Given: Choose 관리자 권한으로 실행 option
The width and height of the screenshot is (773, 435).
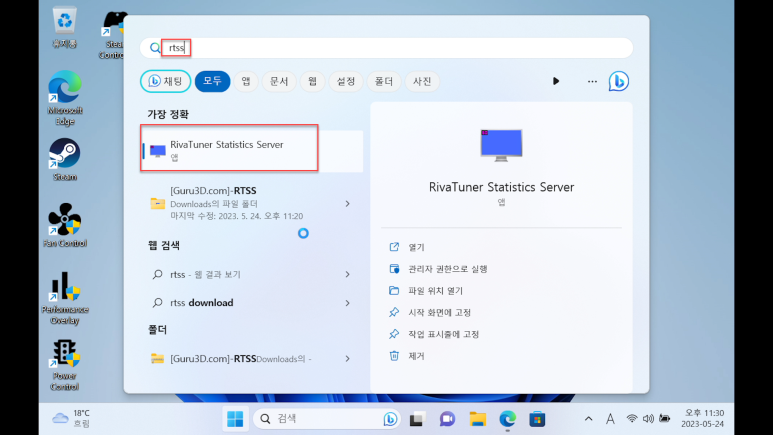Looking at the screenshot, I should coord(438,269).
